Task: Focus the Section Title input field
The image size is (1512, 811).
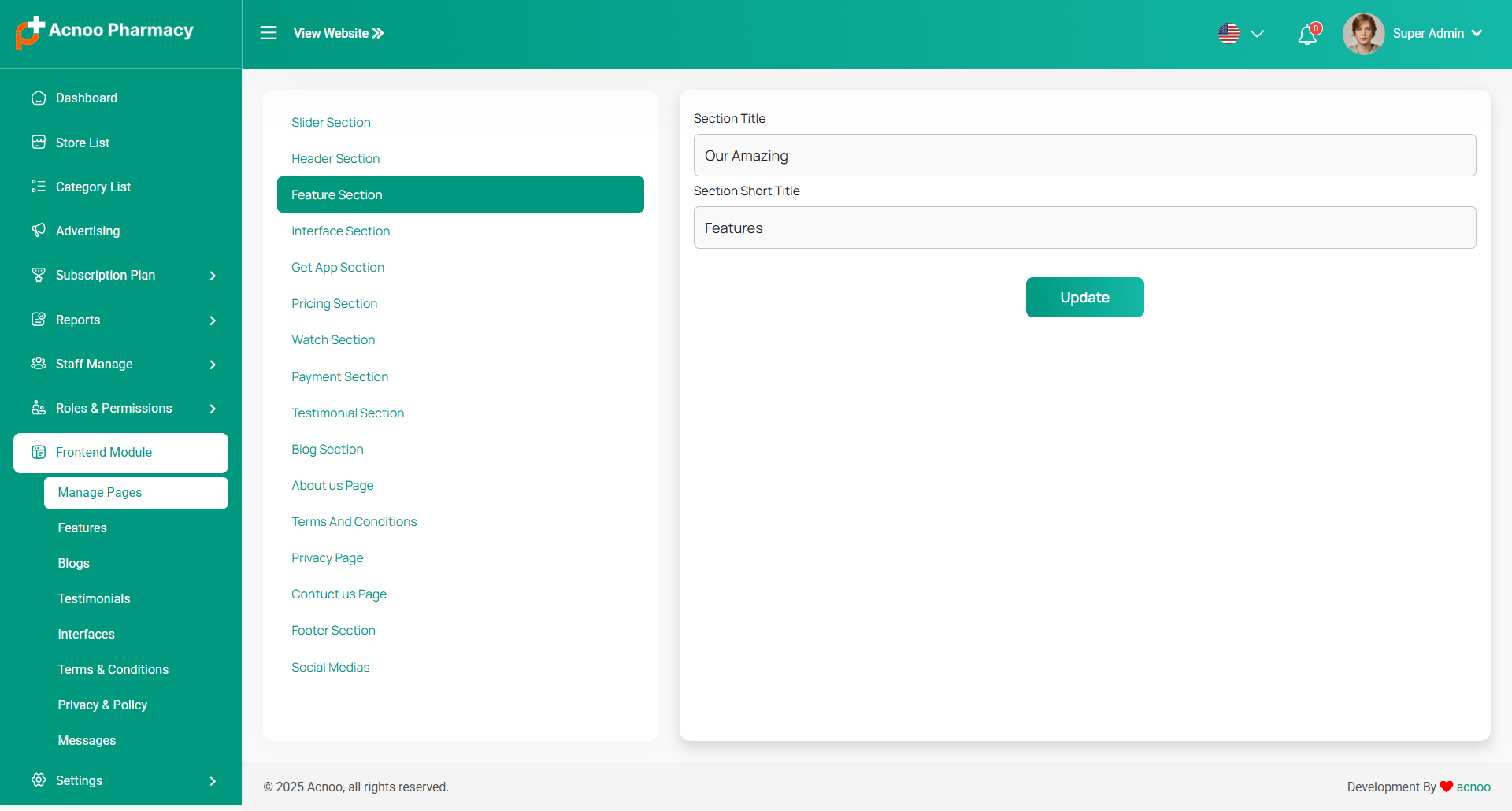Action: [x=1084, y=155]
